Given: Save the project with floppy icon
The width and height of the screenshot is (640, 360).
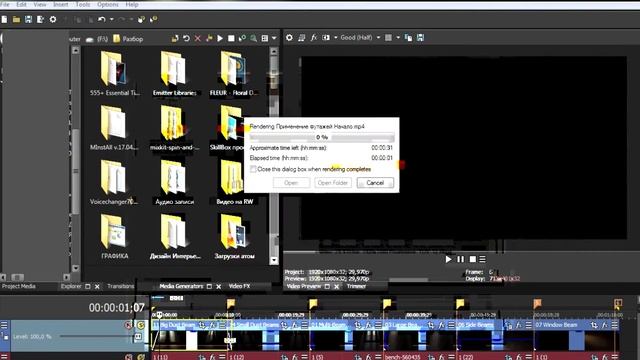Looking at the screenshot, I should (28, 19).
